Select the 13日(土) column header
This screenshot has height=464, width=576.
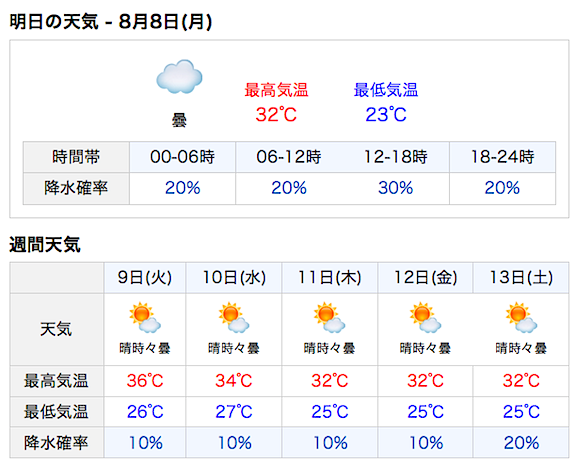click(x=521, y=277)
